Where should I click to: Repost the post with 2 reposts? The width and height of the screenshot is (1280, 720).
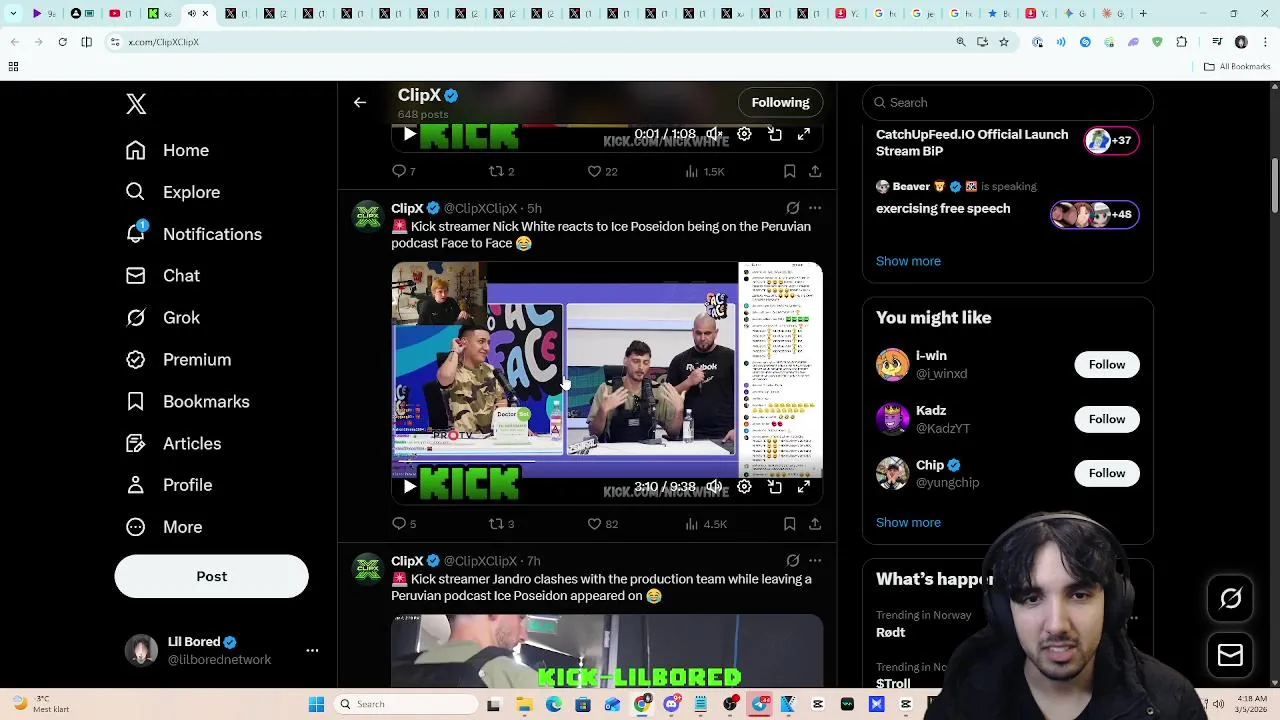[x=501, y=171]
